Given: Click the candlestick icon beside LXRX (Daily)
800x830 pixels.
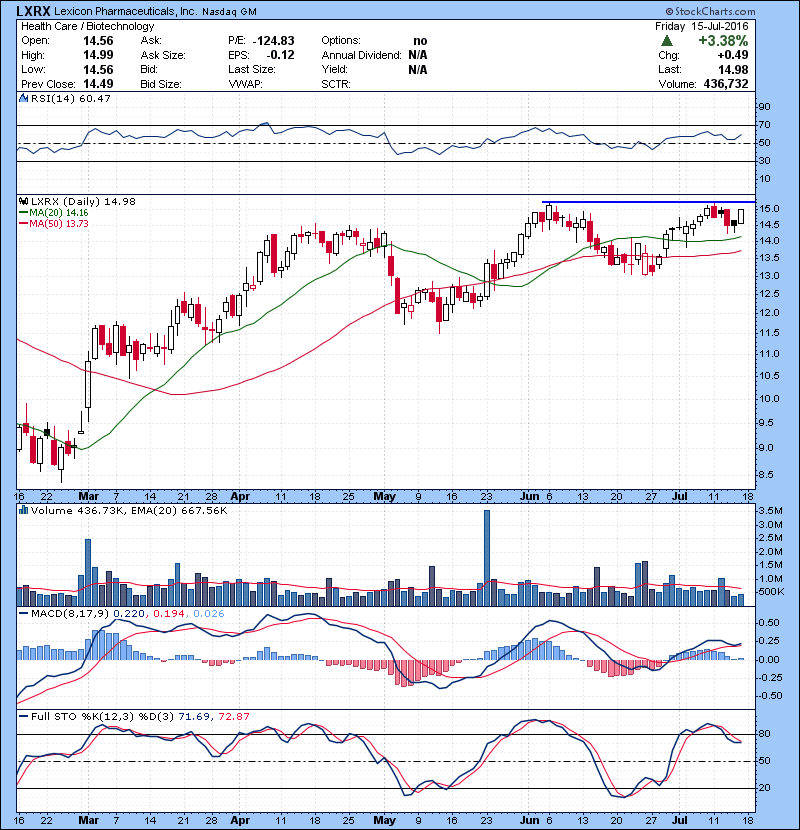Looking at the screenshot, I should [x=23, y=201].
